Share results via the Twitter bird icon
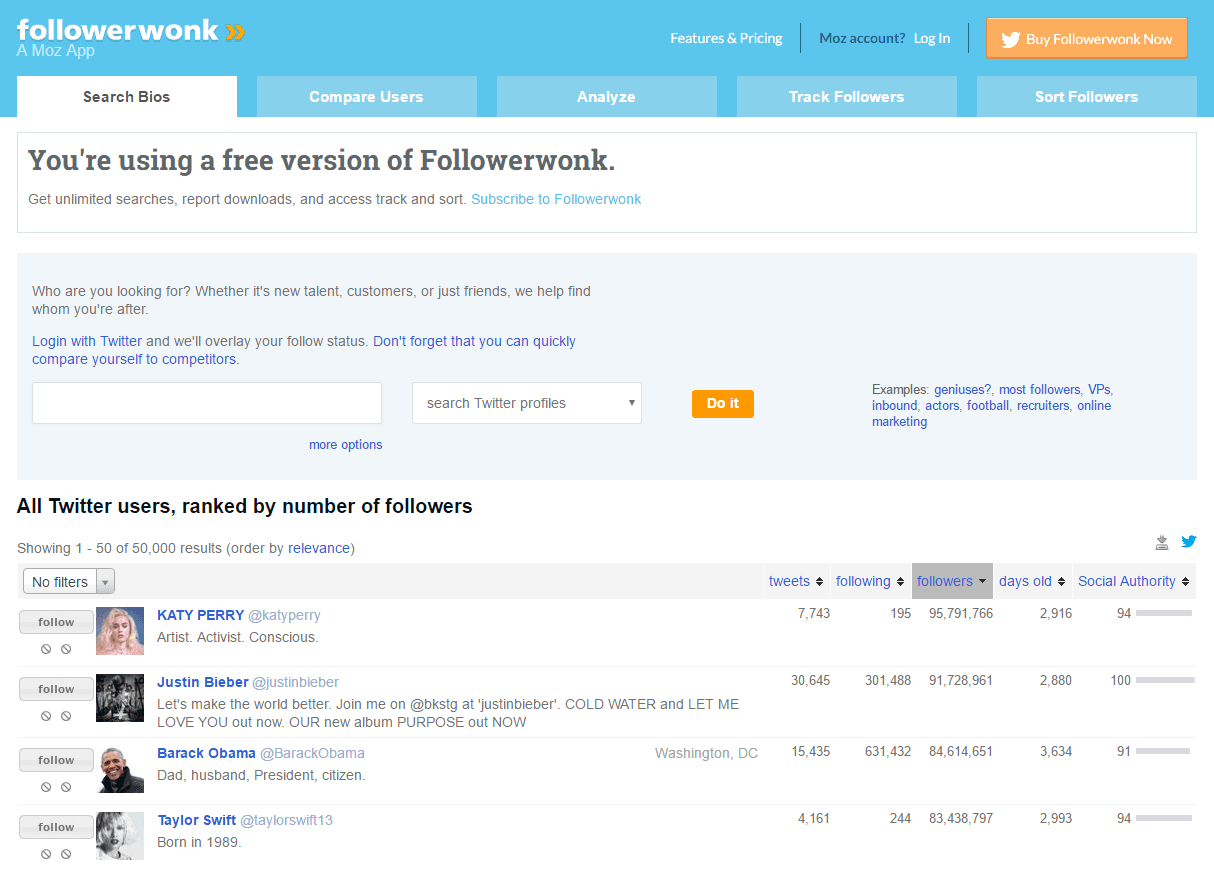The width and height of the screenshot is (1214, 870). 1189,541
